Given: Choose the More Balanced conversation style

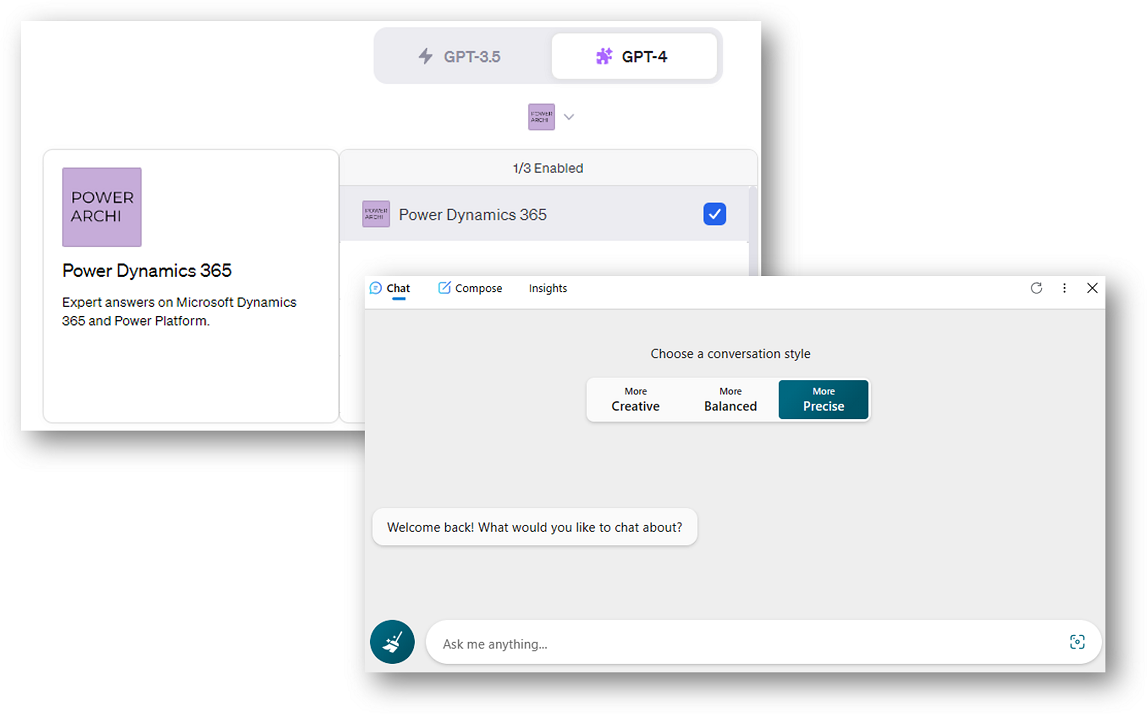Looking at the screenshot, I should click(731, 400).
